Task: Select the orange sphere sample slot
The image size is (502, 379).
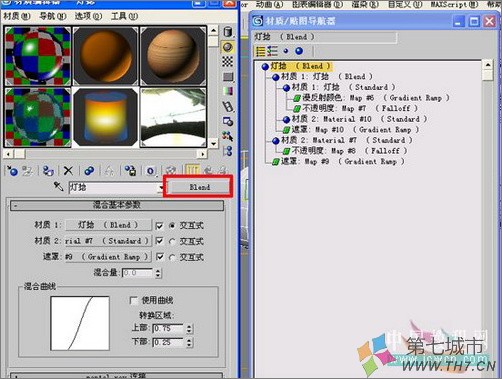Action: (105, 56)
